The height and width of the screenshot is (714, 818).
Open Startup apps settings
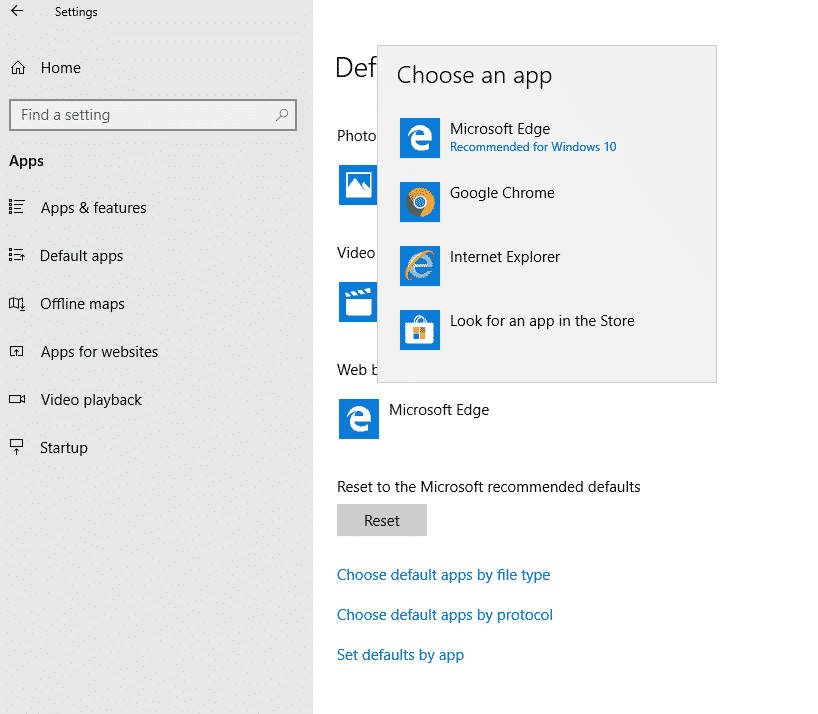coord(63,448)
